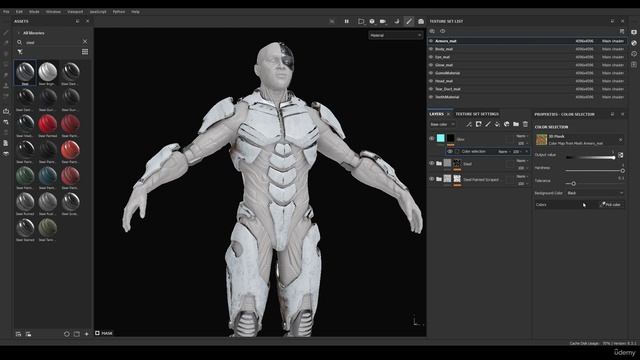
Task: Open the history icon on right dock
Action: click(x=634, y=53)
